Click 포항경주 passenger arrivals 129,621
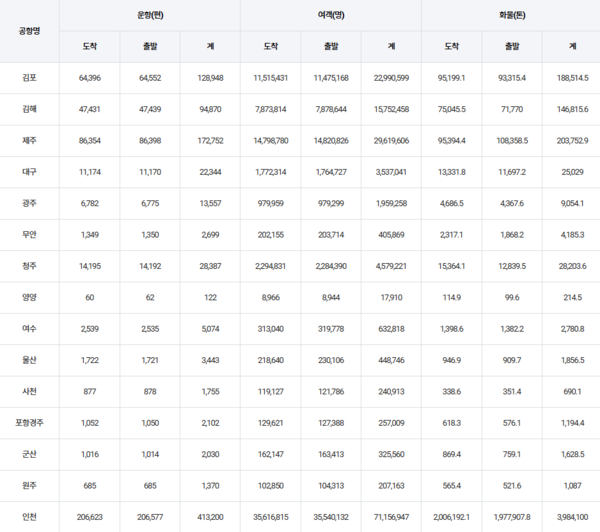Screen dimensions: 600x532 click(x=271, y=423)
